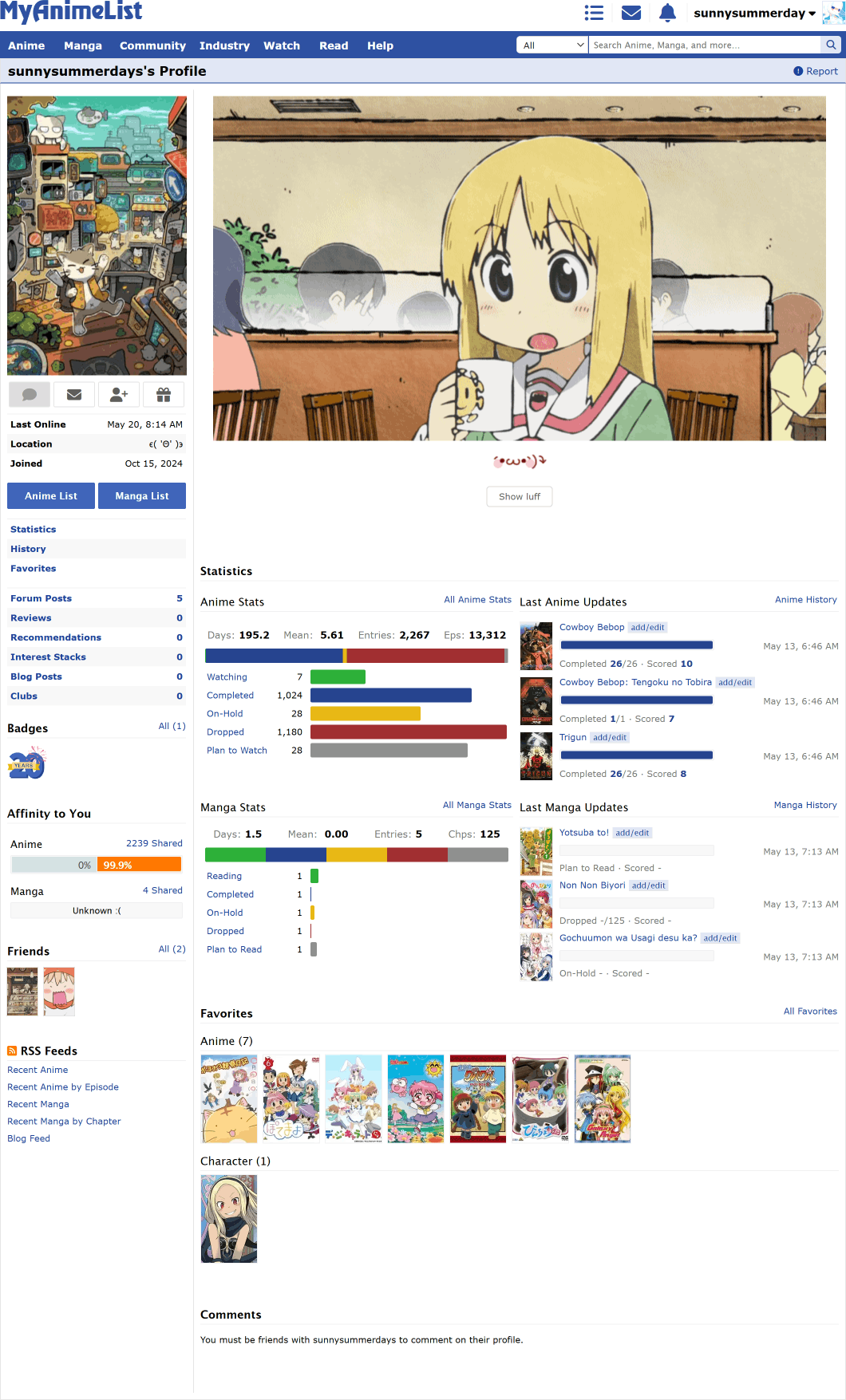The width and height of the screenshot is (846, 1400).
Task: Open the first friend avatar
Action: click(x=22, y=992)
